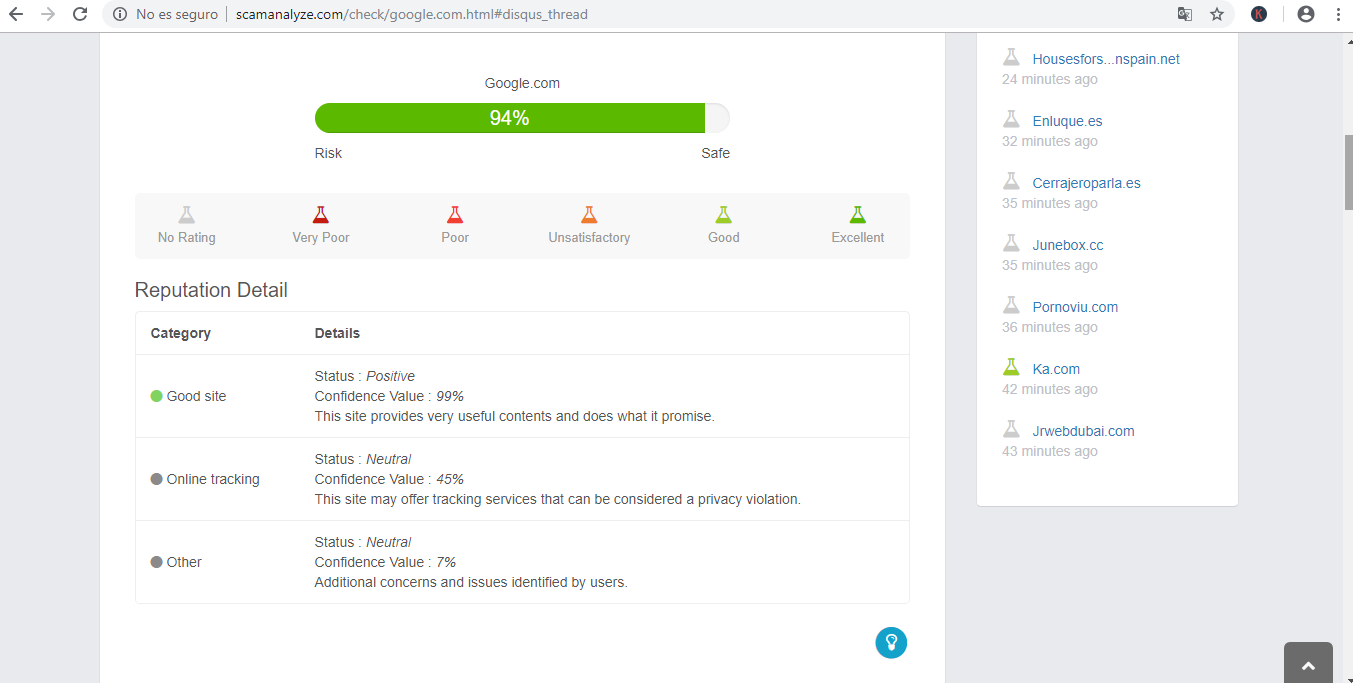This screenshot has width=1353, height=683.
Task: Click the 'Reputation Detail' heading
Action: (211, 290)
